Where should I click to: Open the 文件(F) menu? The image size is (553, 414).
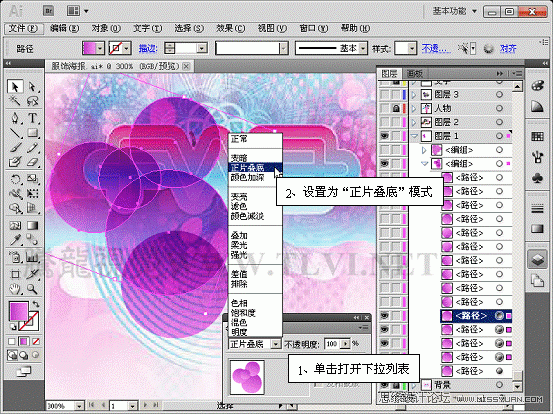coord(23,28)
